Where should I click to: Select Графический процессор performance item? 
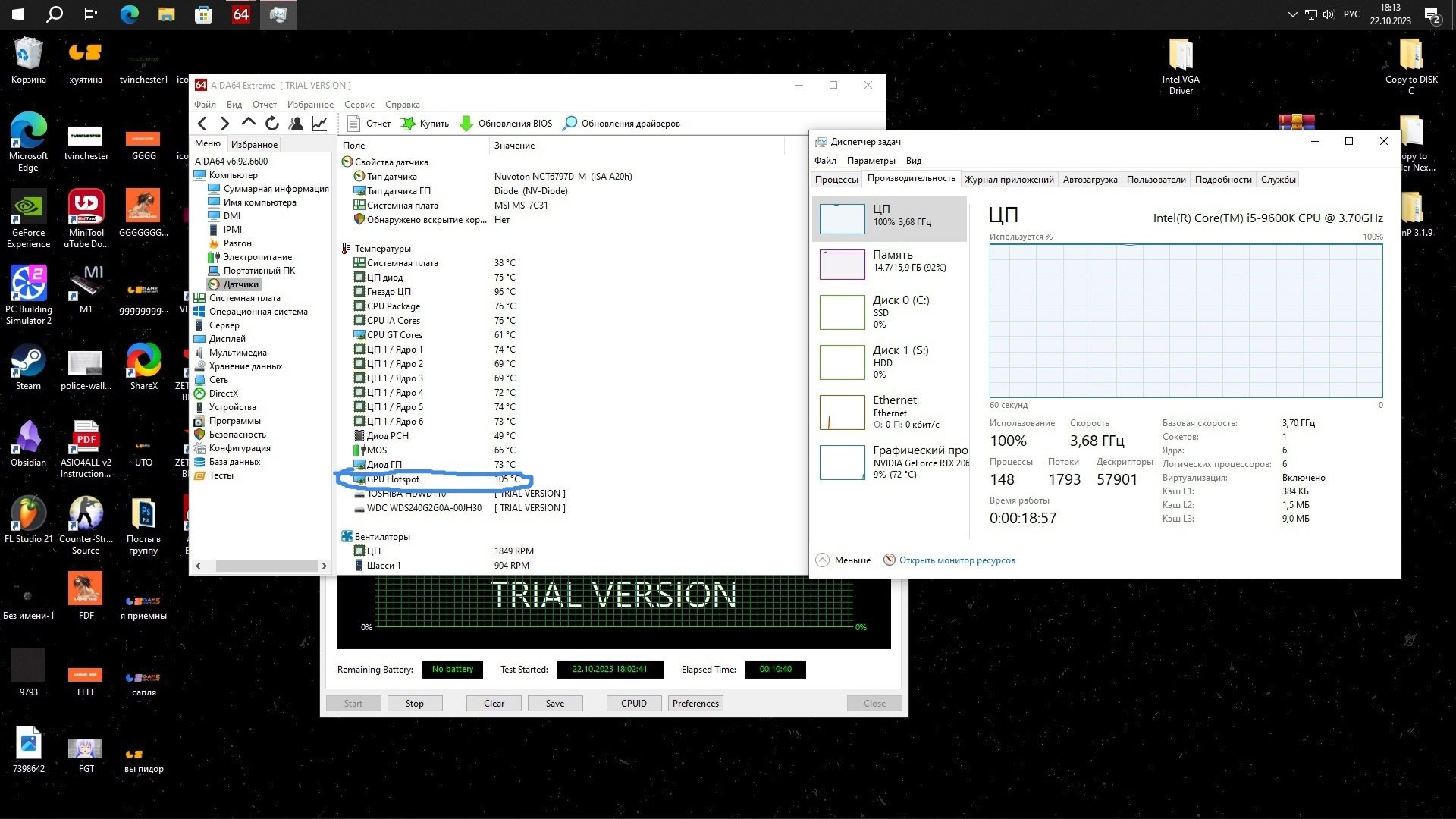tap(890, 462)
